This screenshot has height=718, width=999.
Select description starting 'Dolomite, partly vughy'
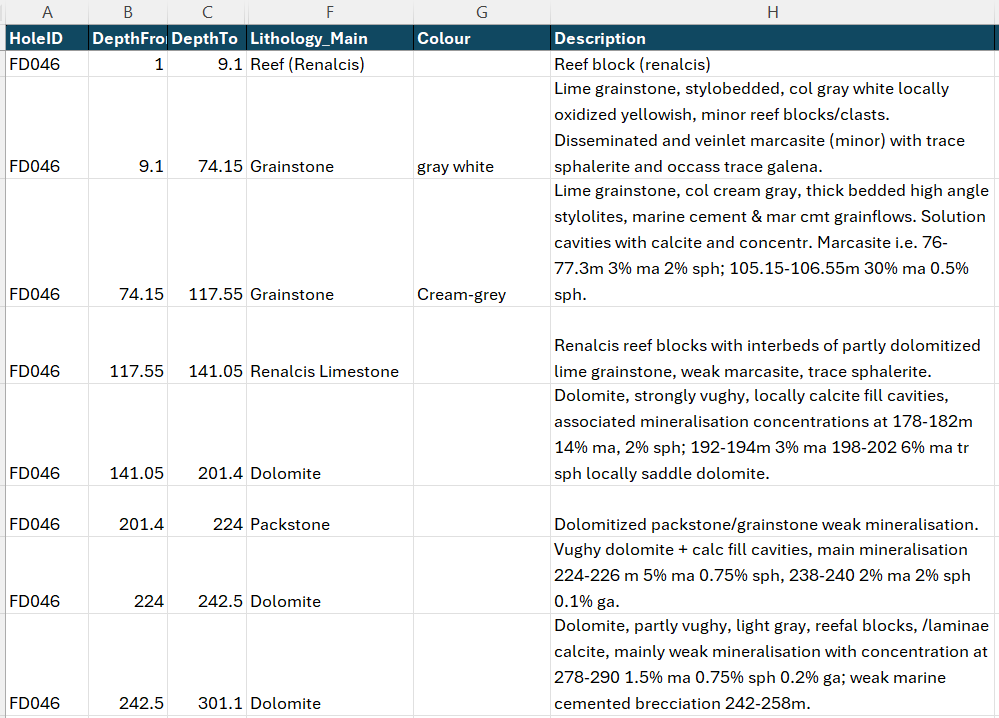[772, 664]
